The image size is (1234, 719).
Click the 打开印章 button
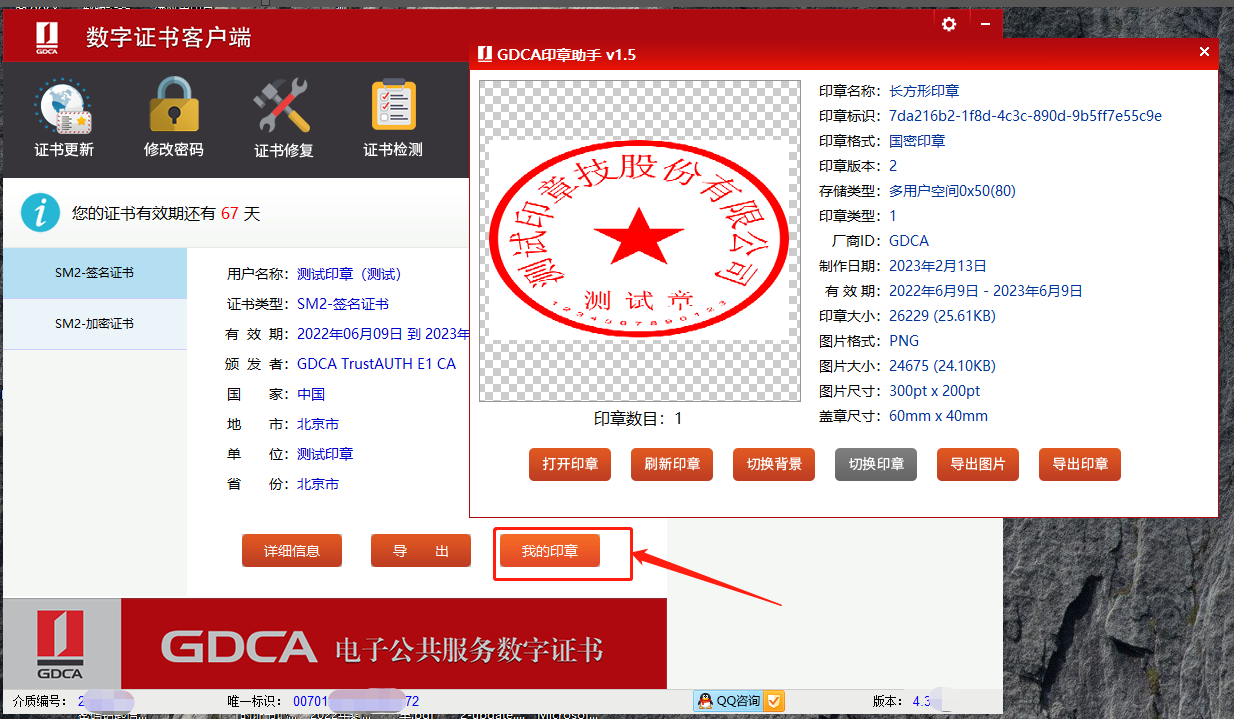(570, 464)
